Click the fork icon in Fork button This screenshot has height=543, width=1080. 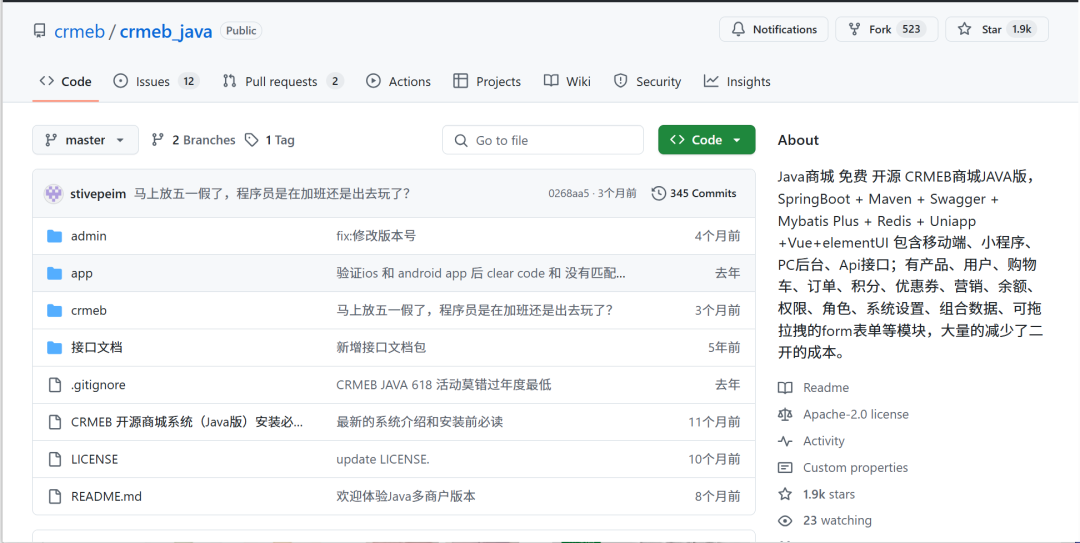coord(855,30)
